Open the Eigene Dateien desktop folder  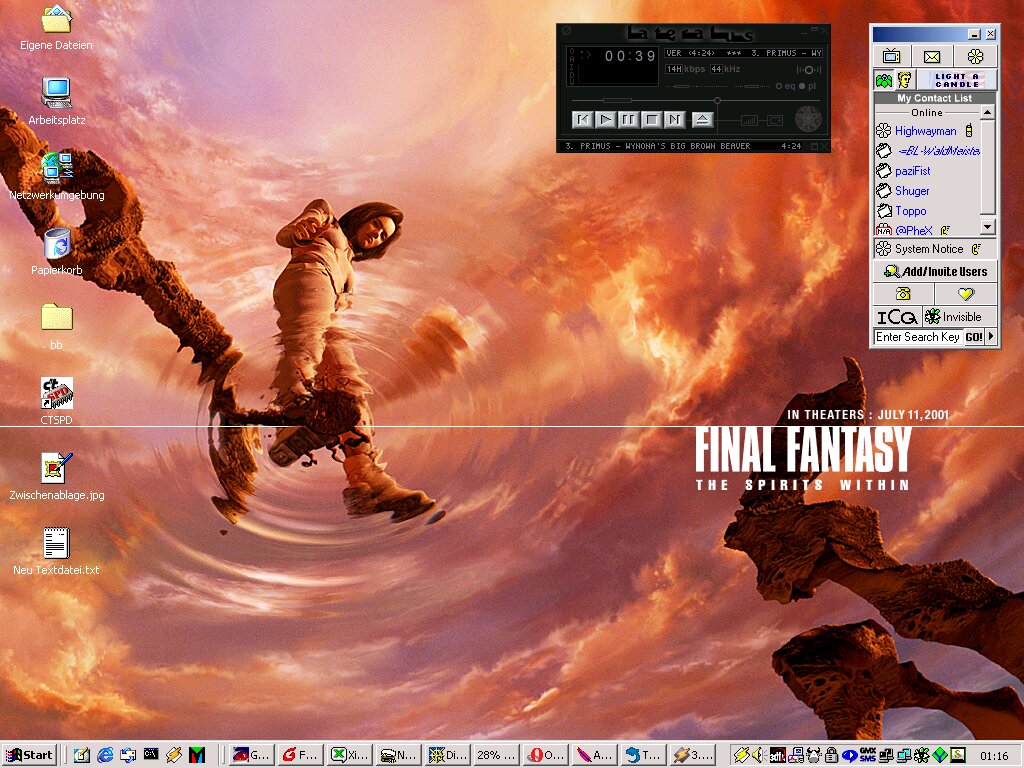pos(56,28)
